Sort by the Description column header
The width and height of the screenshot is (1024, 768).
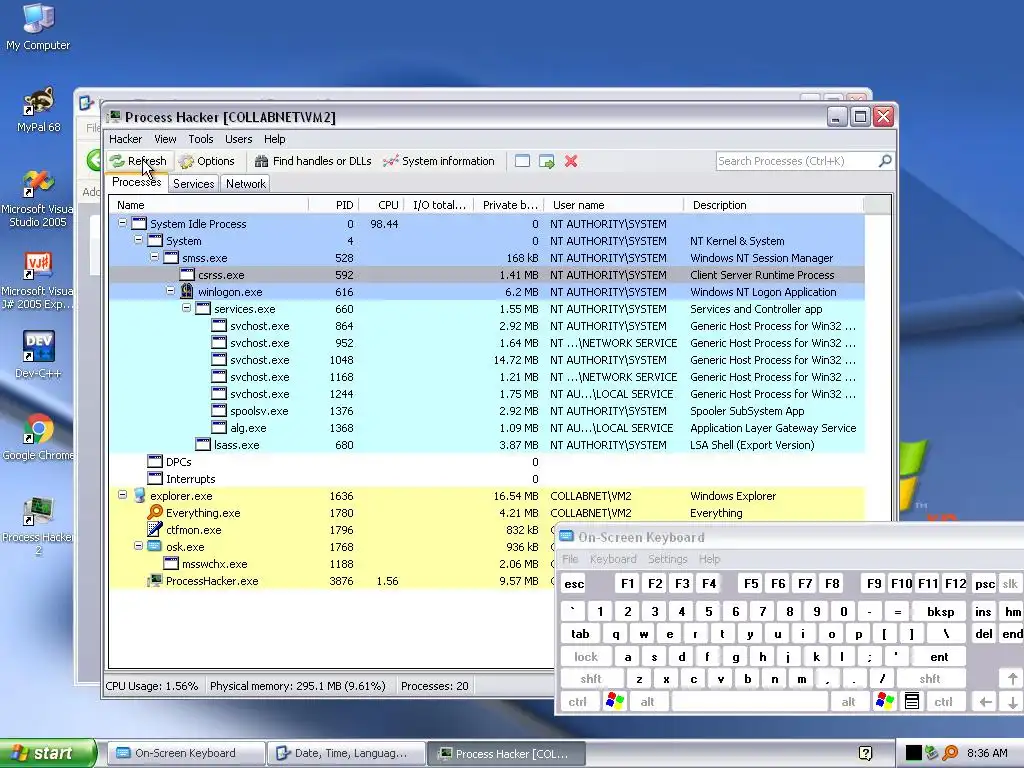[774, 205]
